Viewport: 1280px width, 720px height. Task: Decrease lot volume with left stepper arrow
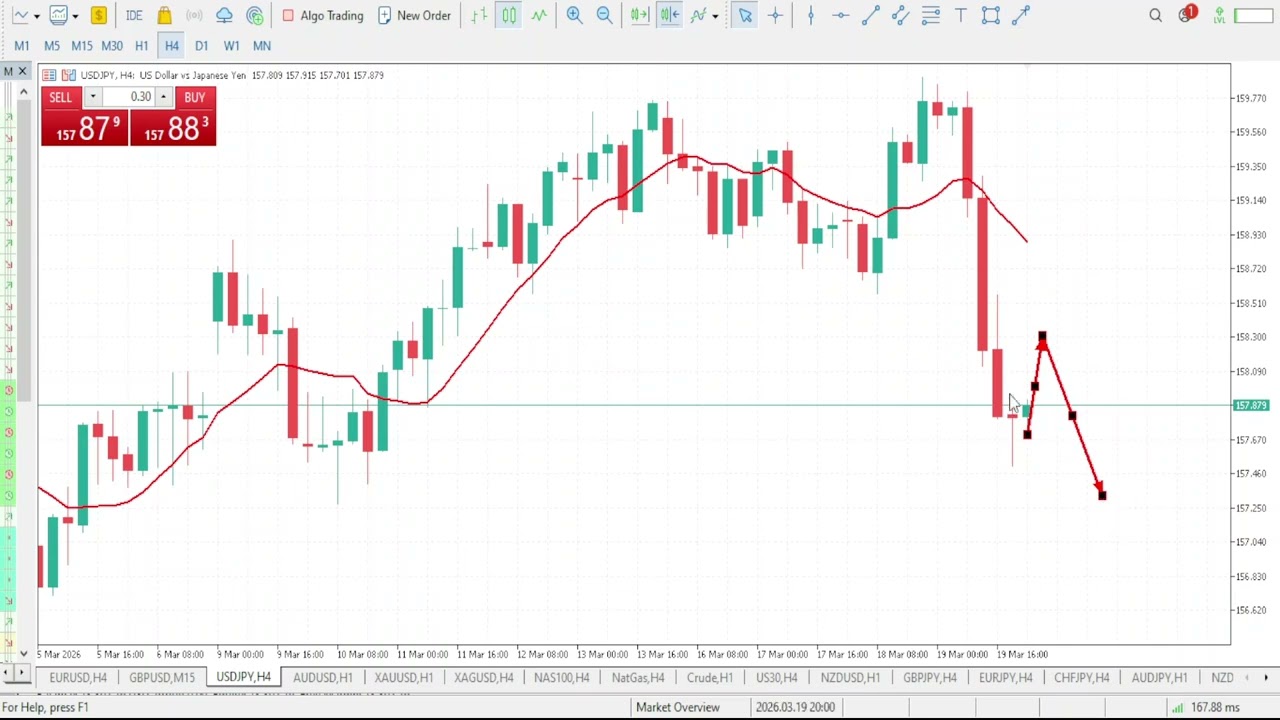pos(92,97)
